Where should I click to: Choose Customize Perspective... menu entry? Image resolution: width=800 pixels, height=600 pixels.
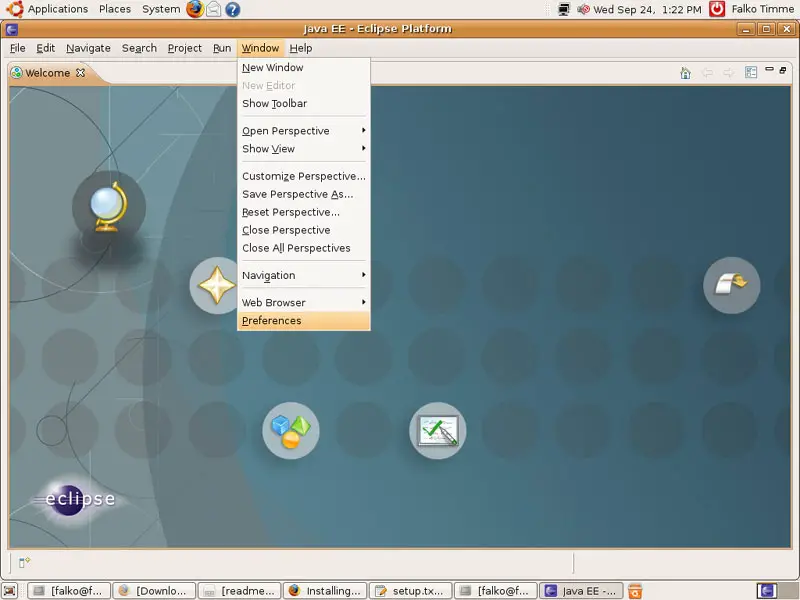[304, 176]
